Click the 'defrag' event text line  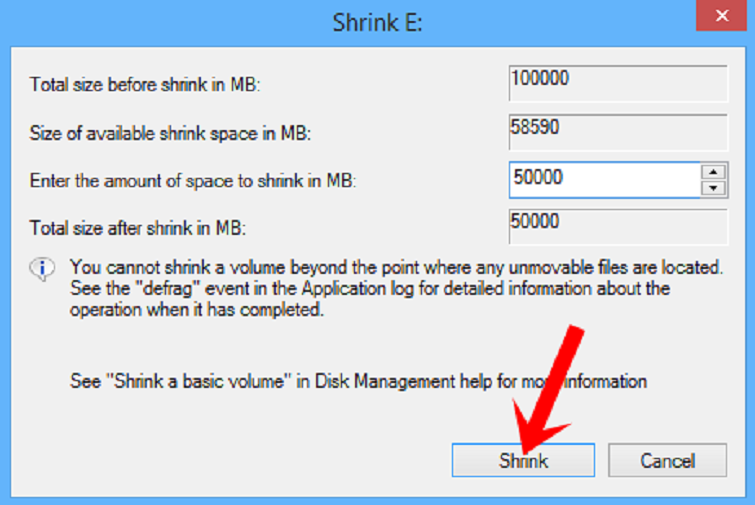tap(370, 289)
